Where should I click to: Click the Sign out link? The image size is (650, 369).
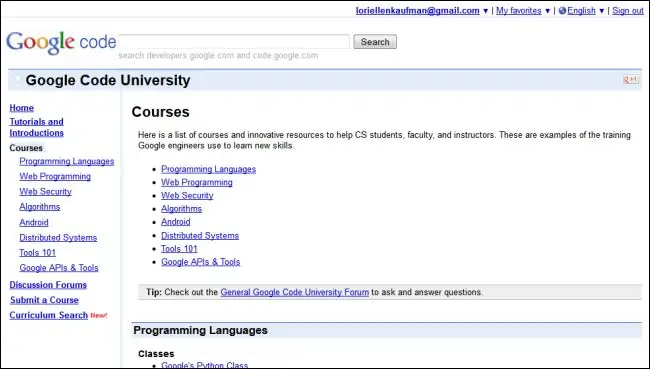[628, 11]
